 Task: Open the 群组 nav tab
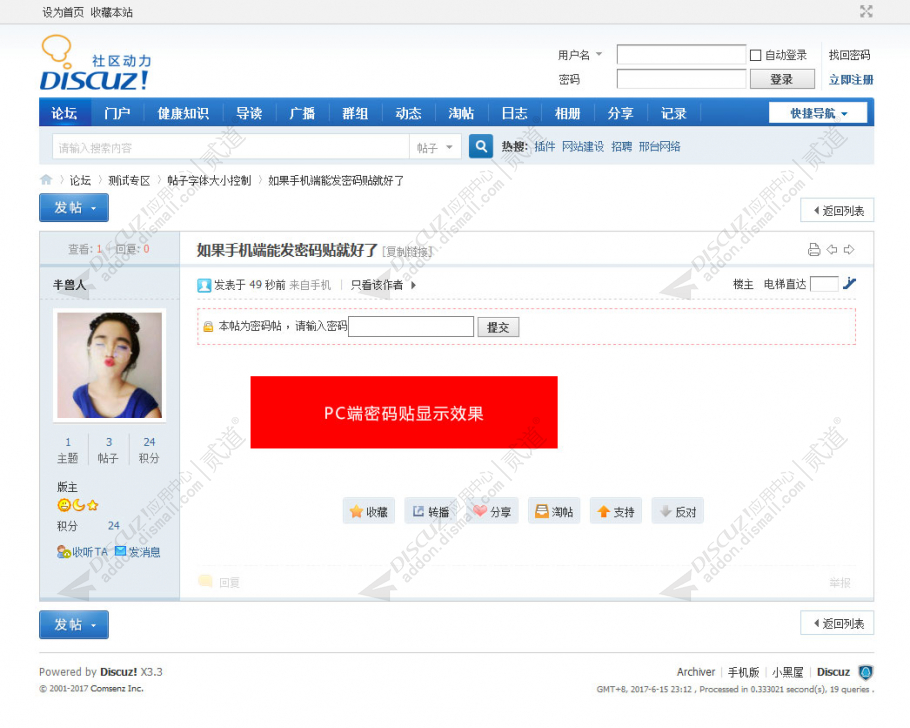coord(355,113)
